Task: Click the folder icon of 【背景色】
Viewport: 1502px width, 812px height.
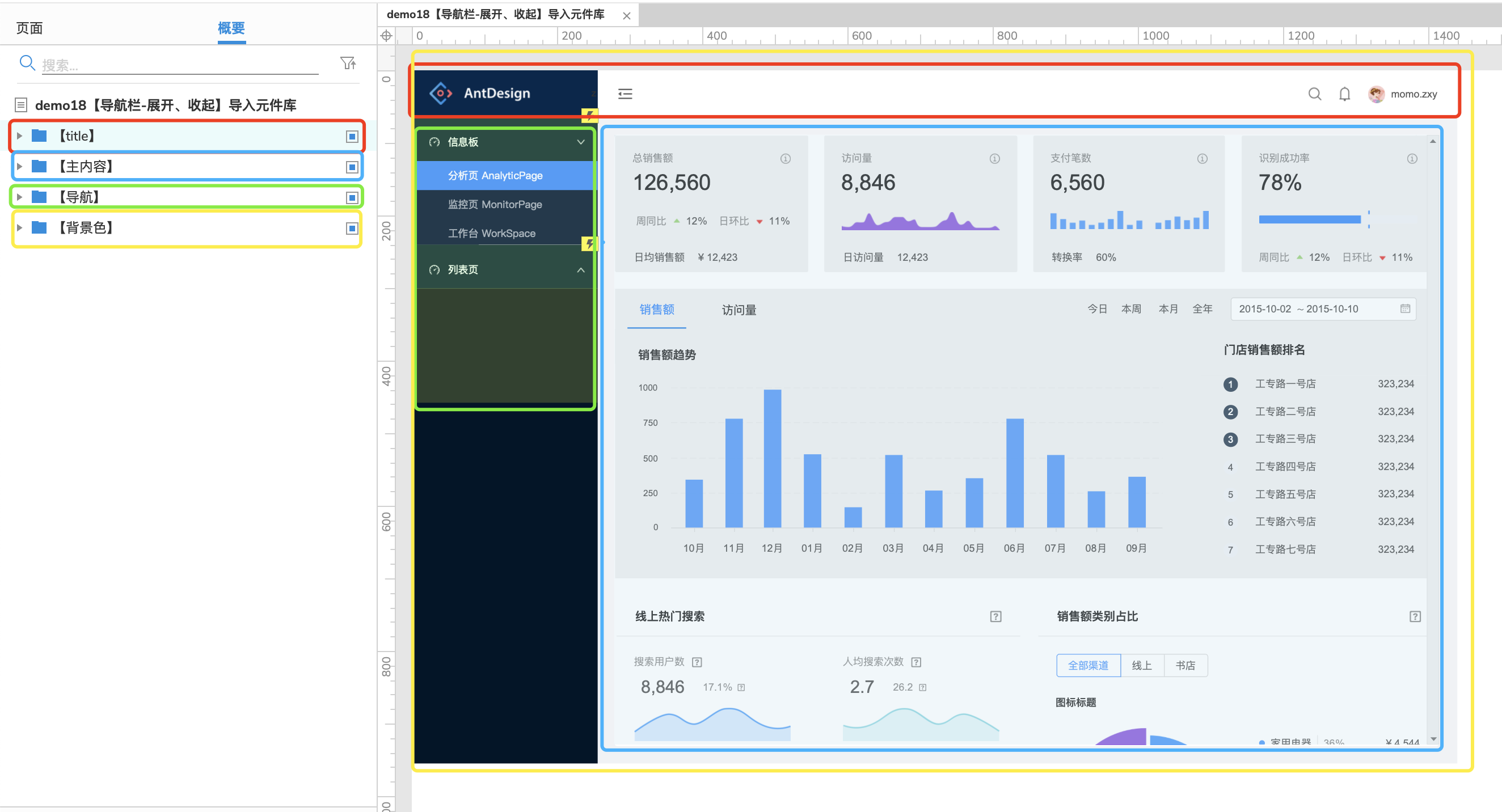Action: [39, 227]
